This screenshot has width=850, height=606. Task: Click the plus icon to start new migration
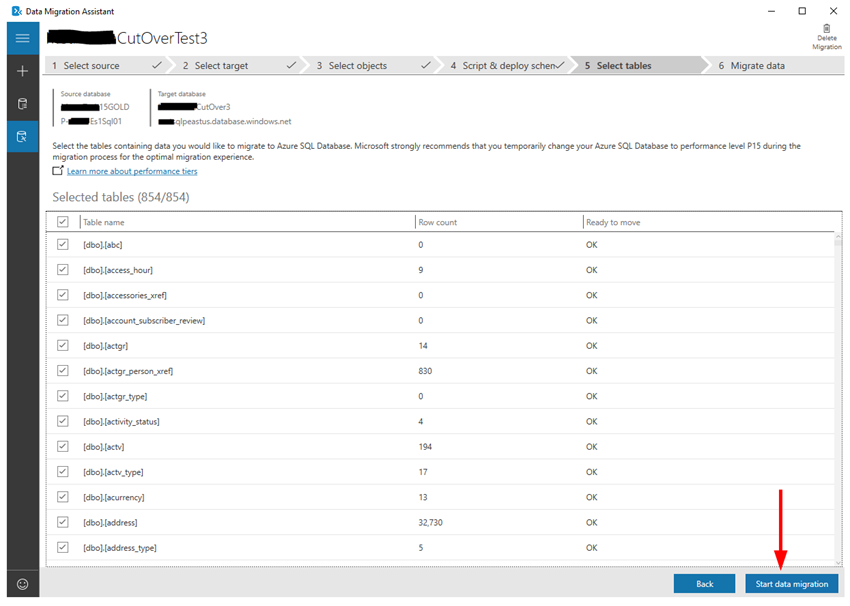(21, 71)
